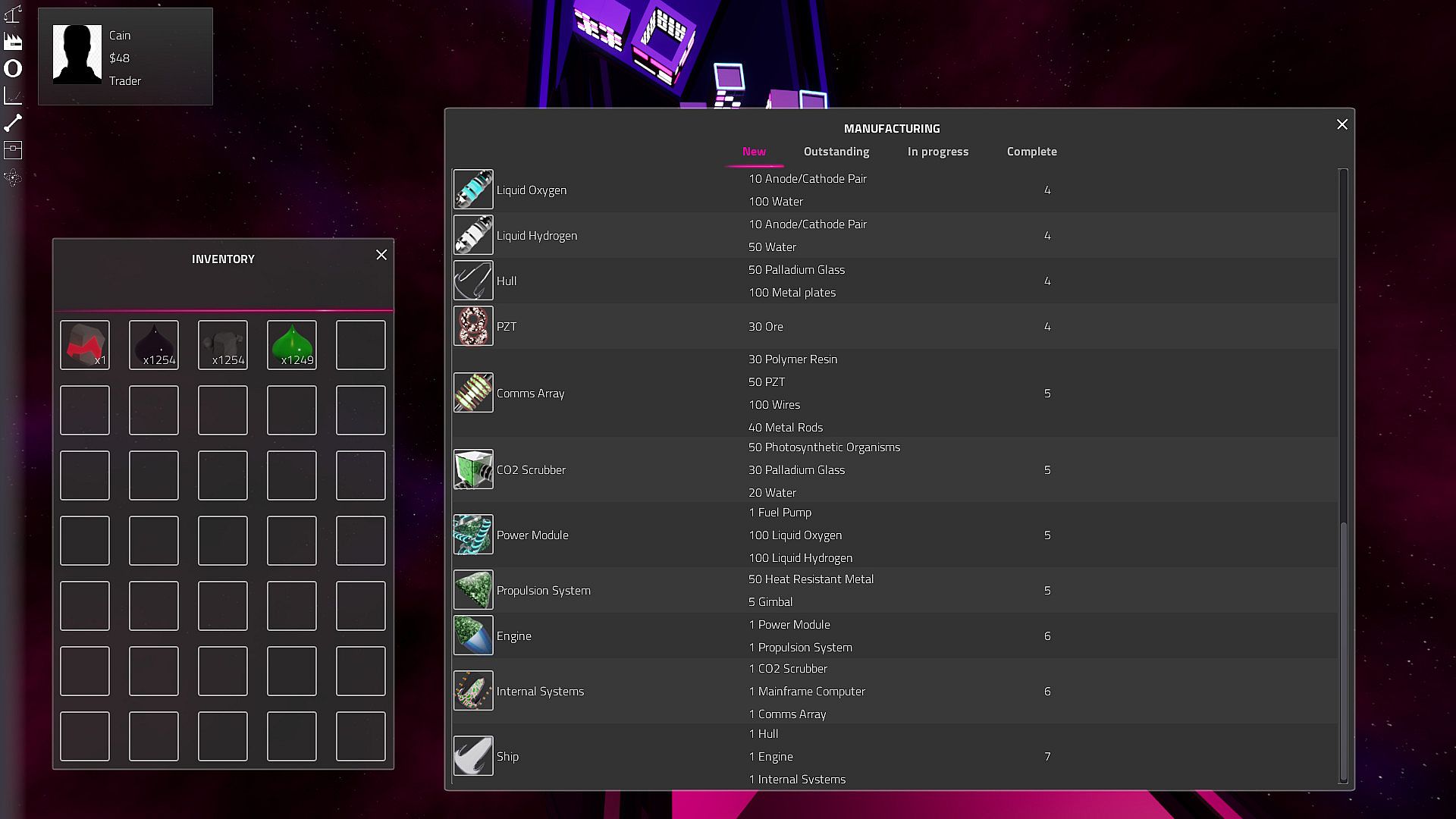Screen dimensions: 1456x819
Task: Click the manufacturing list scrollbar
Action: 1344,652
